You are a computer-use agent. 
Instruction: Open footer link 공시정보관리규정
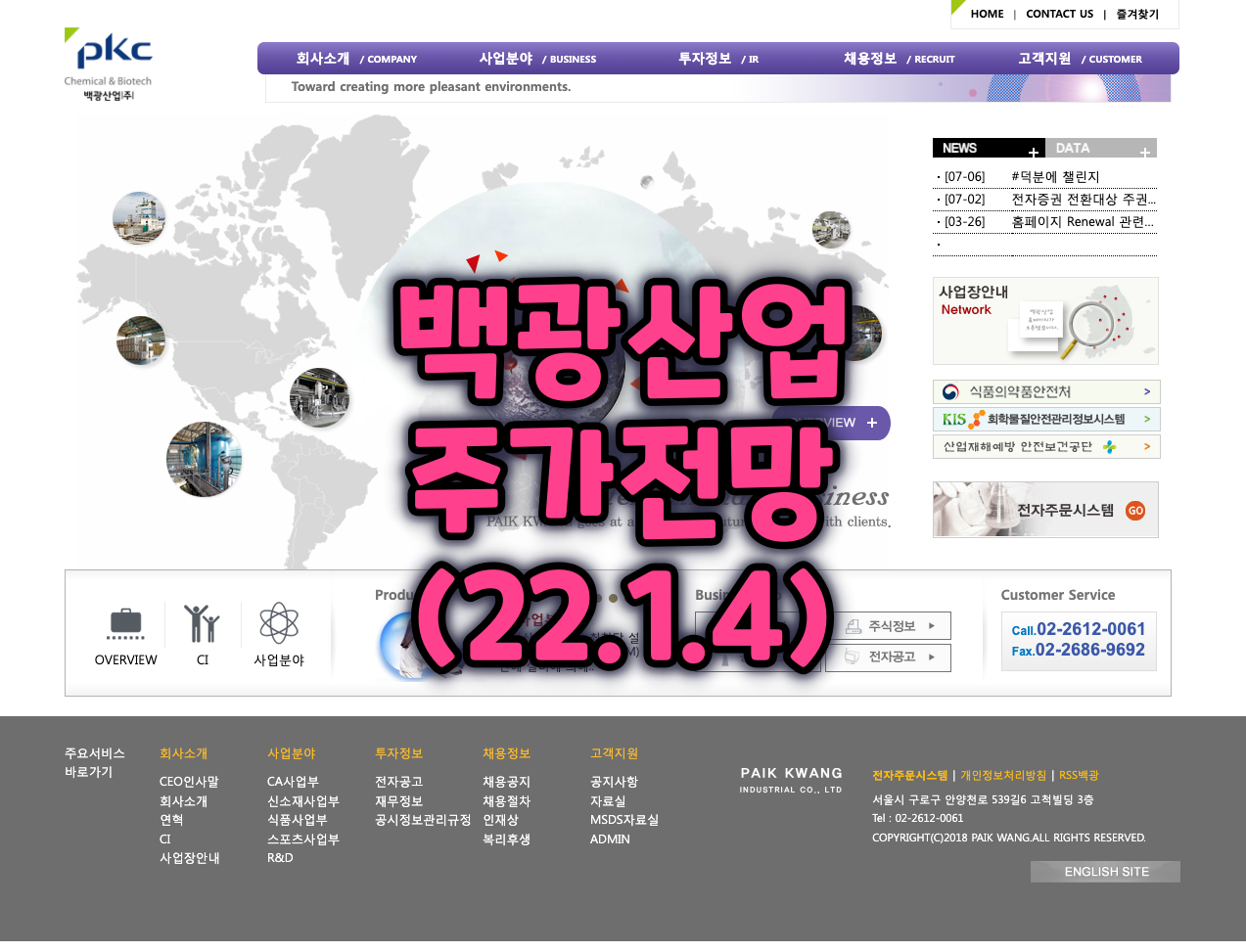tap(423, 820)
